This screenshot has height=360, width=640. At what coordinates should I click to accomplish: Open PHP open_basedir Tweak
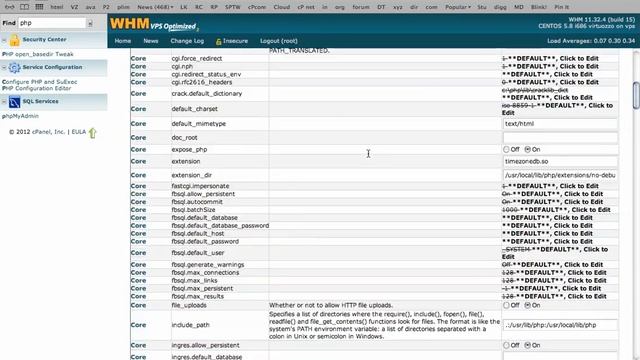38,54
